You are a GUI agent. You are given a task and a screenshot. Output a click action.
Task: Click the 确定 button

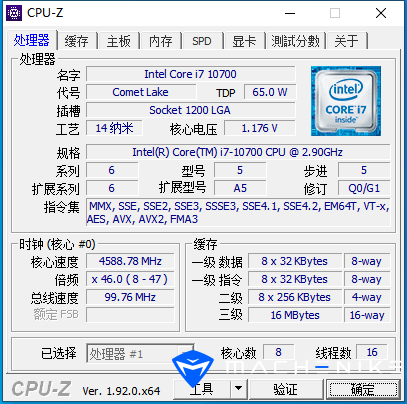click(363, 389)
